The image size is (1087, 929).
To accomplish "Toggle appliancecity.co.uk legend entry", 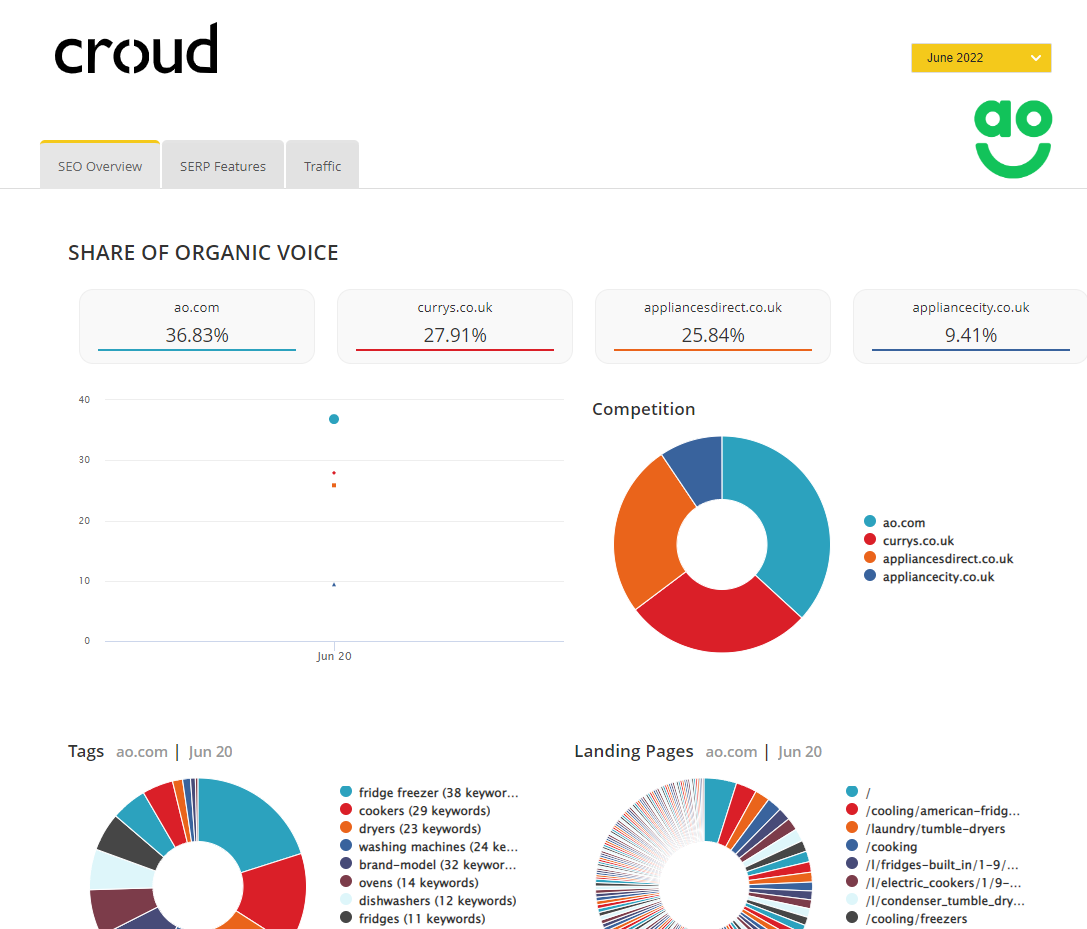I will click(937, 577).
